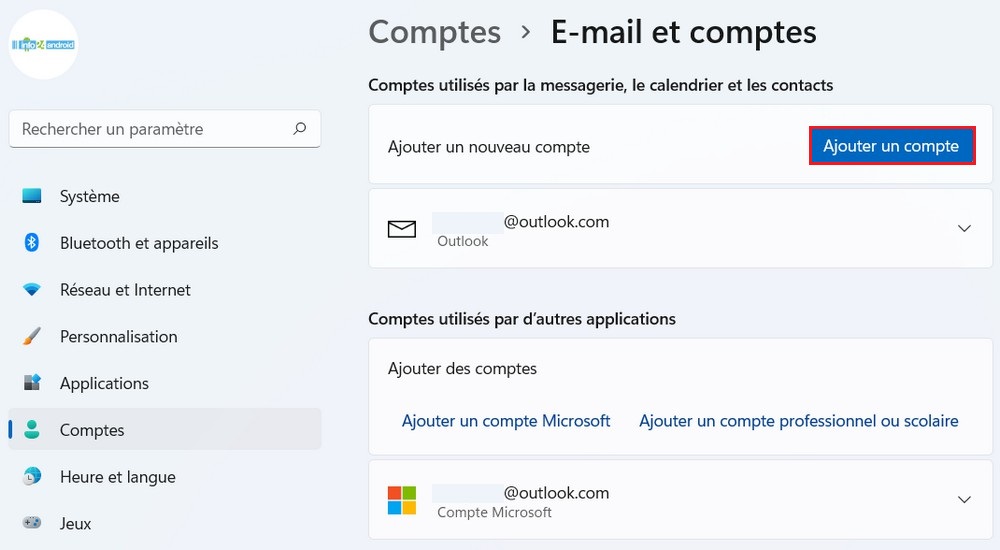1000x550 pixels.
Task: Click the Personnalisation paintbrush icon
Action: tap(32, 337)
